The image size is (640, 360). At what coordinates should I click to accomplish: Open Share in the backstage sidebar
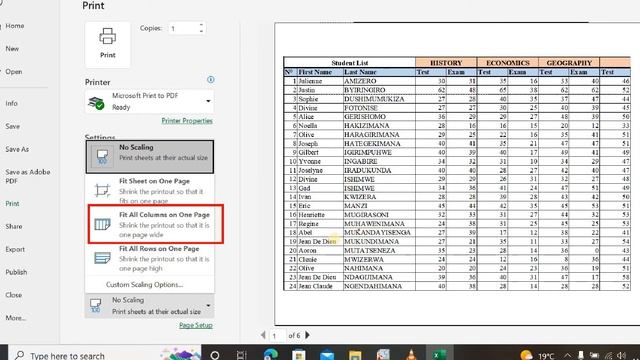point(14,226)
